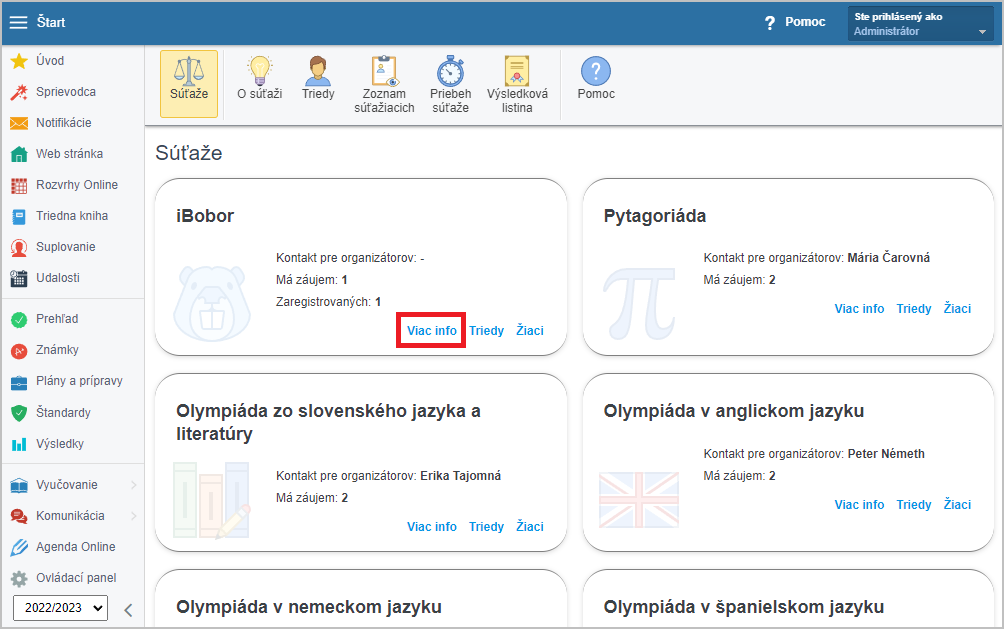1004x629 pixels.
Task: Click the Pytagoriáda pi symbol thumbnail
Action: [x=640, y=304]
